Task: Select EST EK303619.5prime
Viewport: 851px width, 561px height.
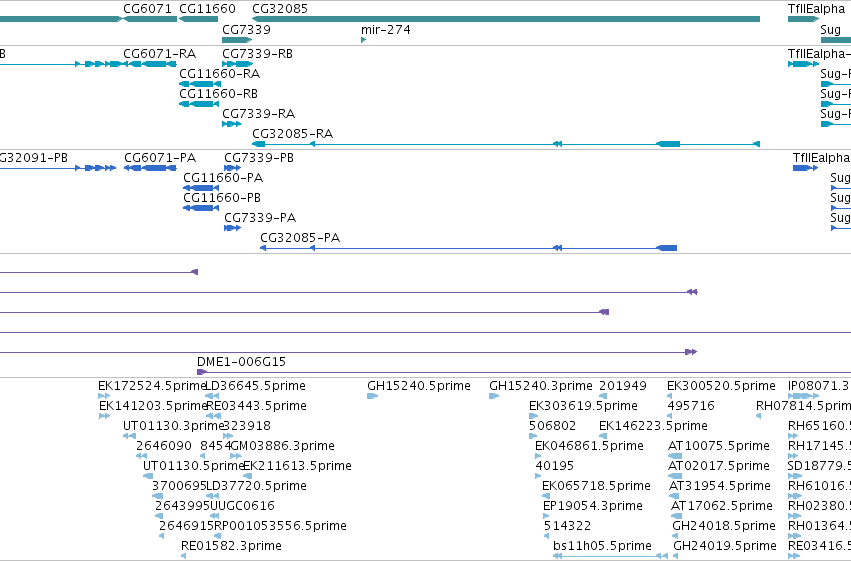Action: tap(583, 406)
